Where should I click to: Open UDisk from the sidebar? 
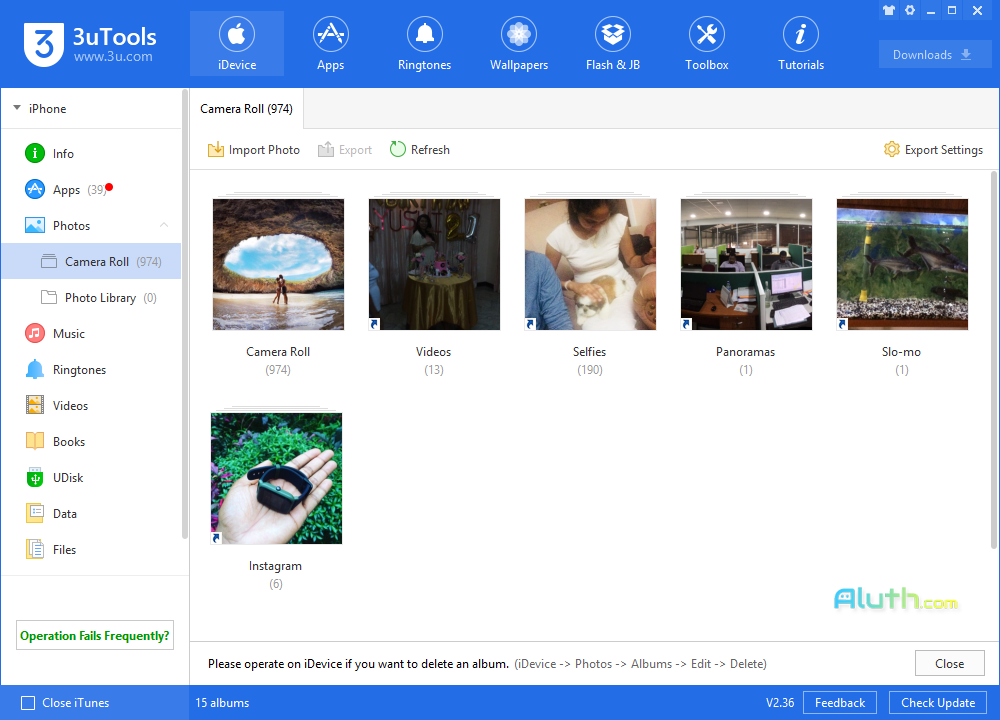[67, 477]
